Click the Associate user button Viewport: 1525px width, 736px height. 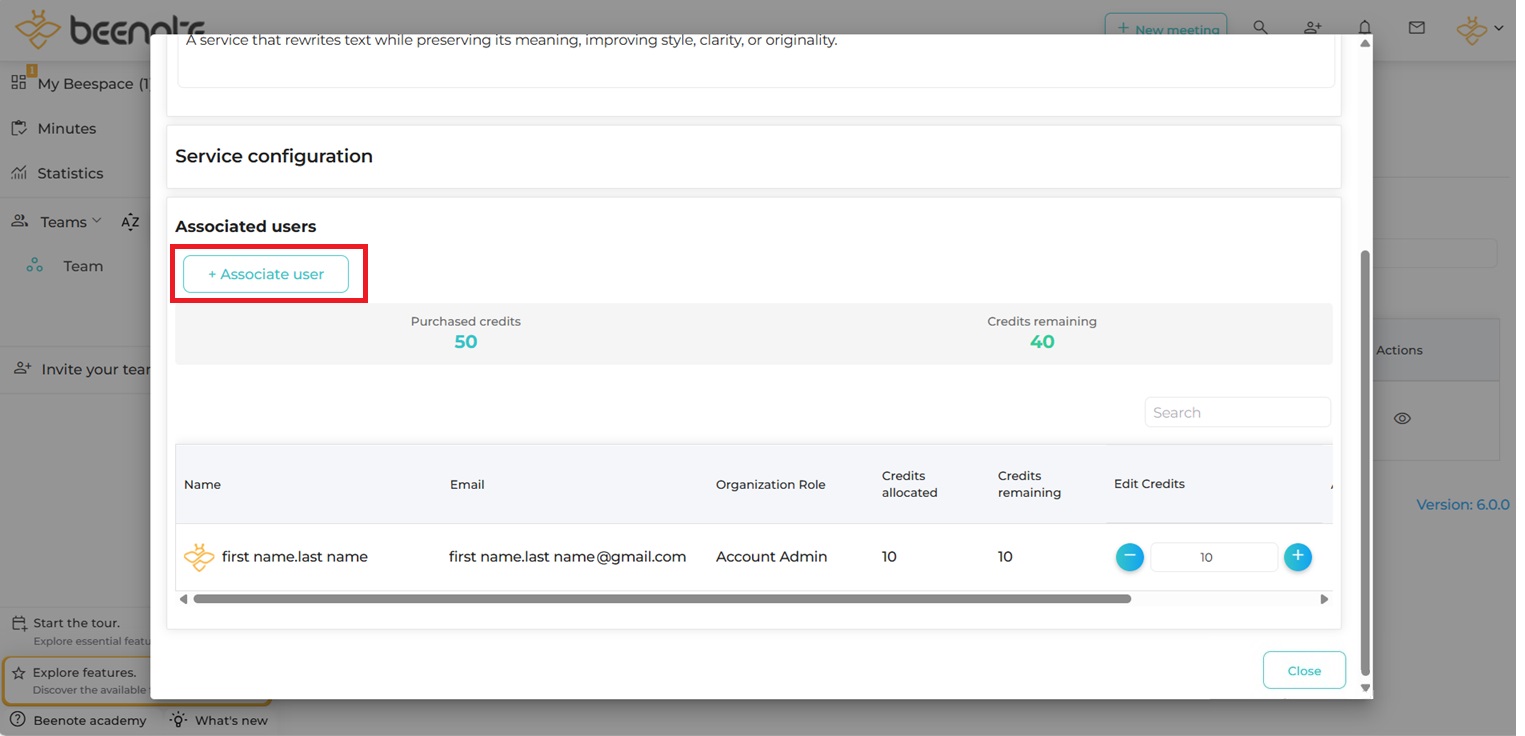[x=266, y=274]
